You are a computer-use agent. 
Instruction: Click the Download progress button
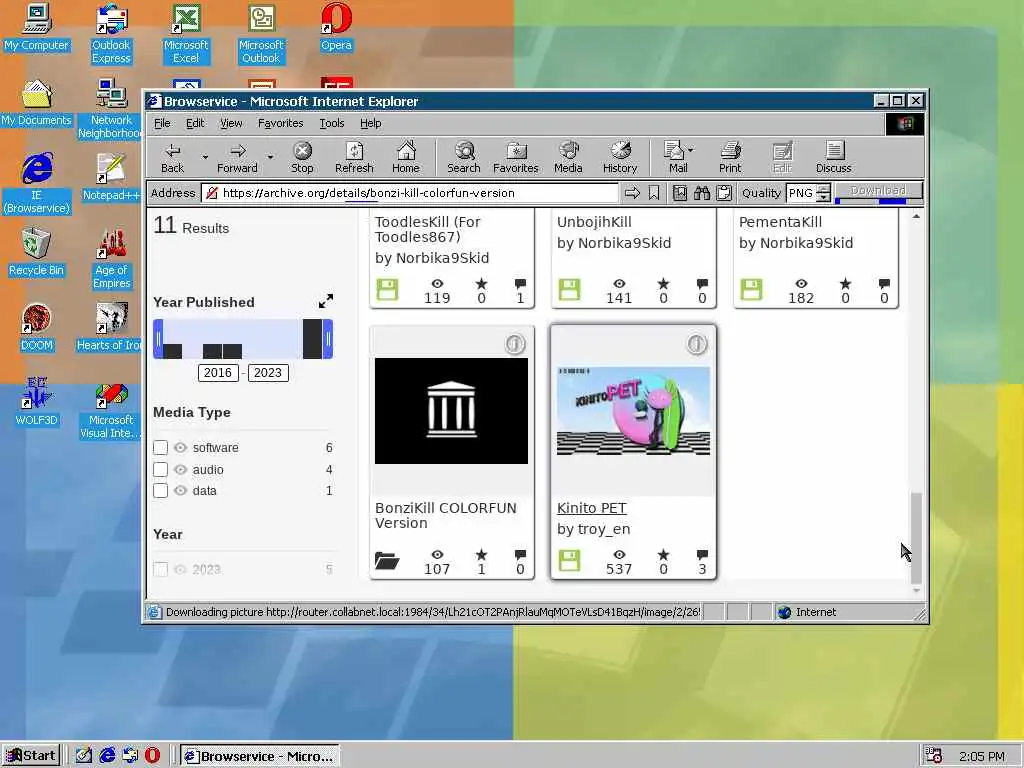pyautogui.click(x=878, y=192)
